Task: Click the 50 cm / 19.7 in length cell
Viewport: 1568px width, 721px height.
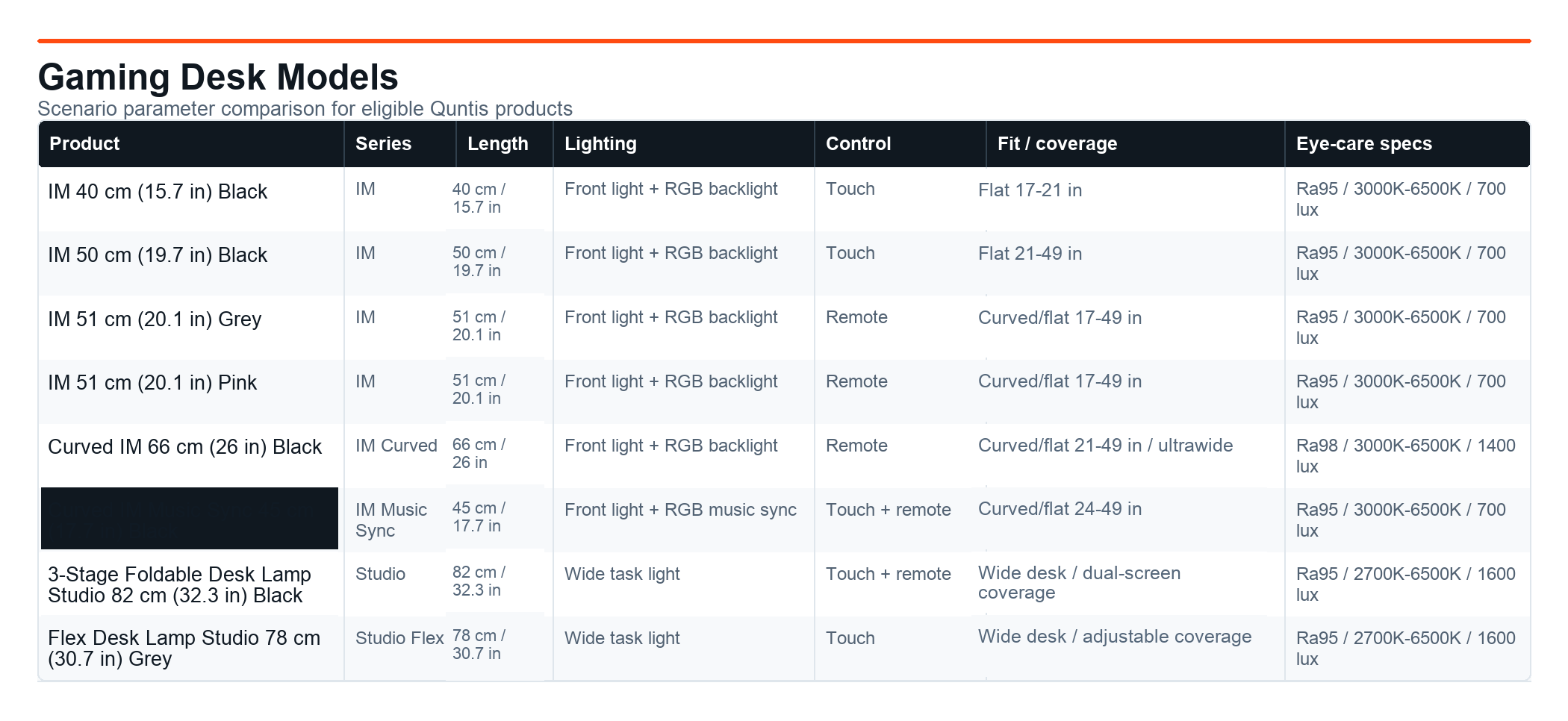Action: 479,262
